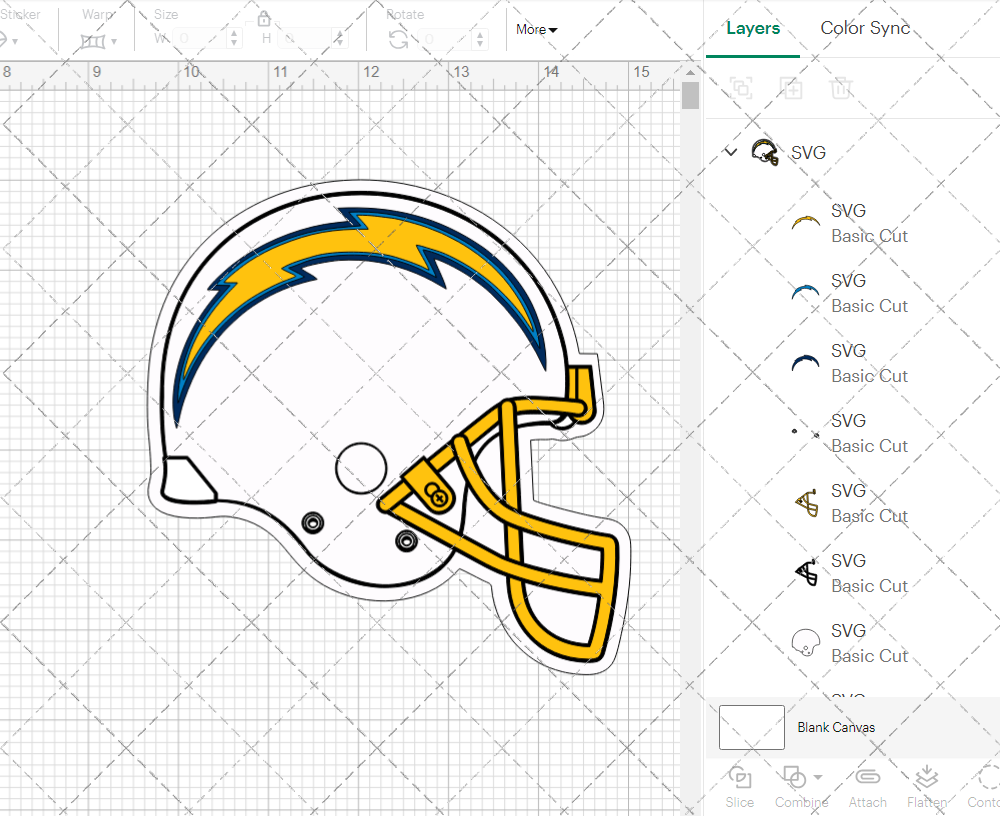The image size is (1000, 816).
Task: Collapse the SVG group chevron
Action: point(731,152)
